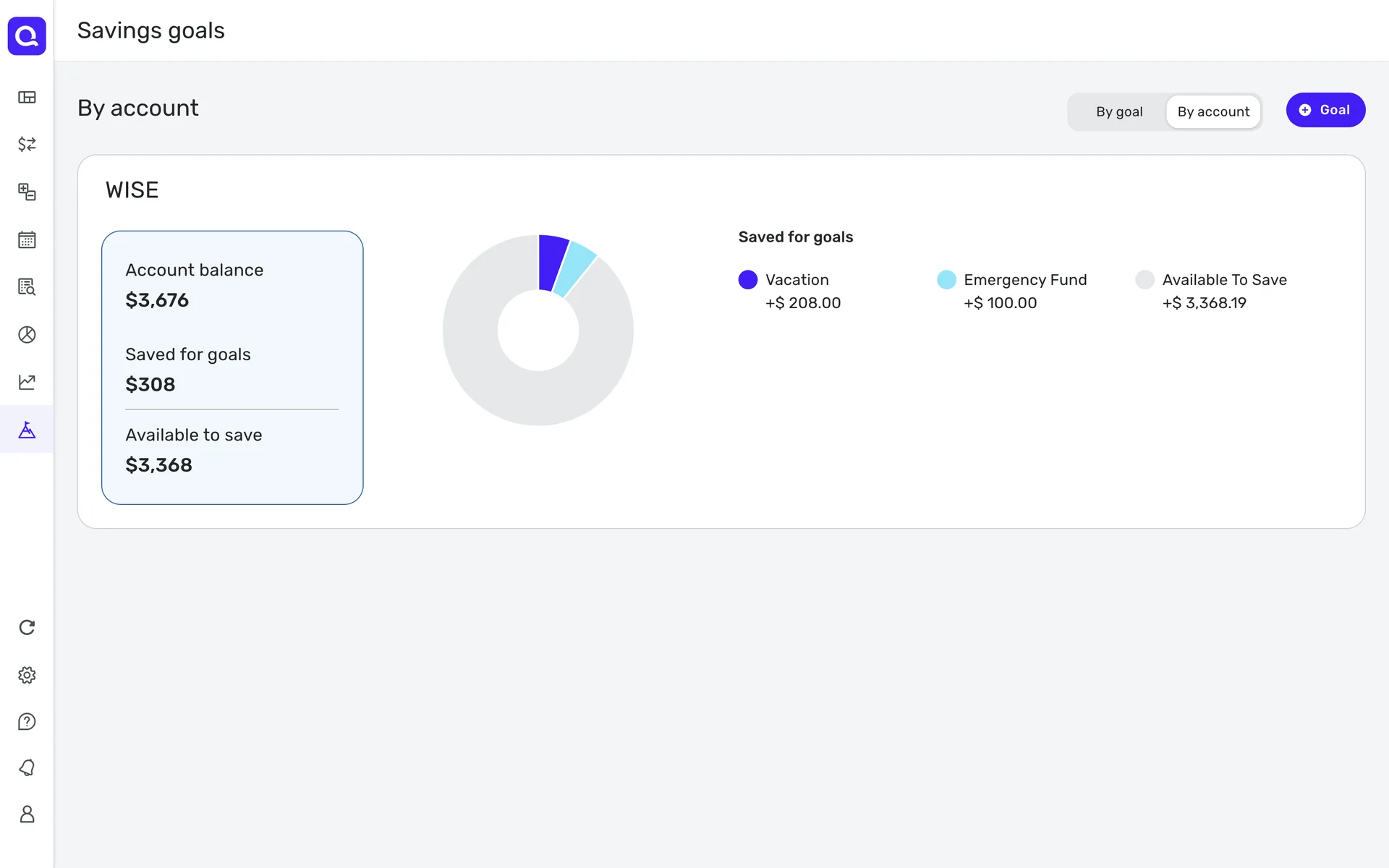Screen dimensions: 1389x868
Task: Open settings gear icon
Action: coord(27,675)
